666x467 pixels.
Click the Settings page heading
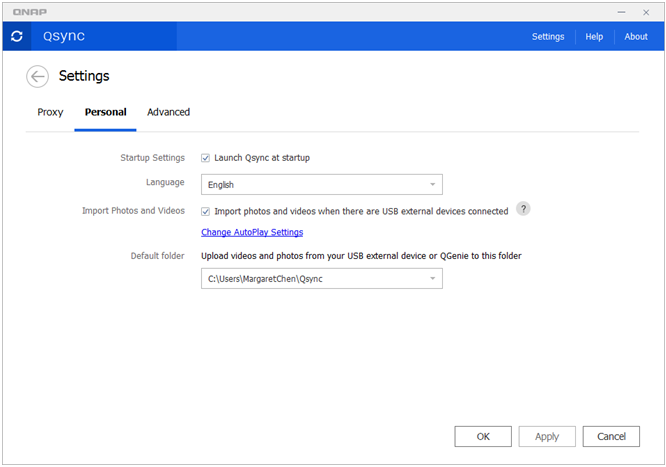[84, 76]
